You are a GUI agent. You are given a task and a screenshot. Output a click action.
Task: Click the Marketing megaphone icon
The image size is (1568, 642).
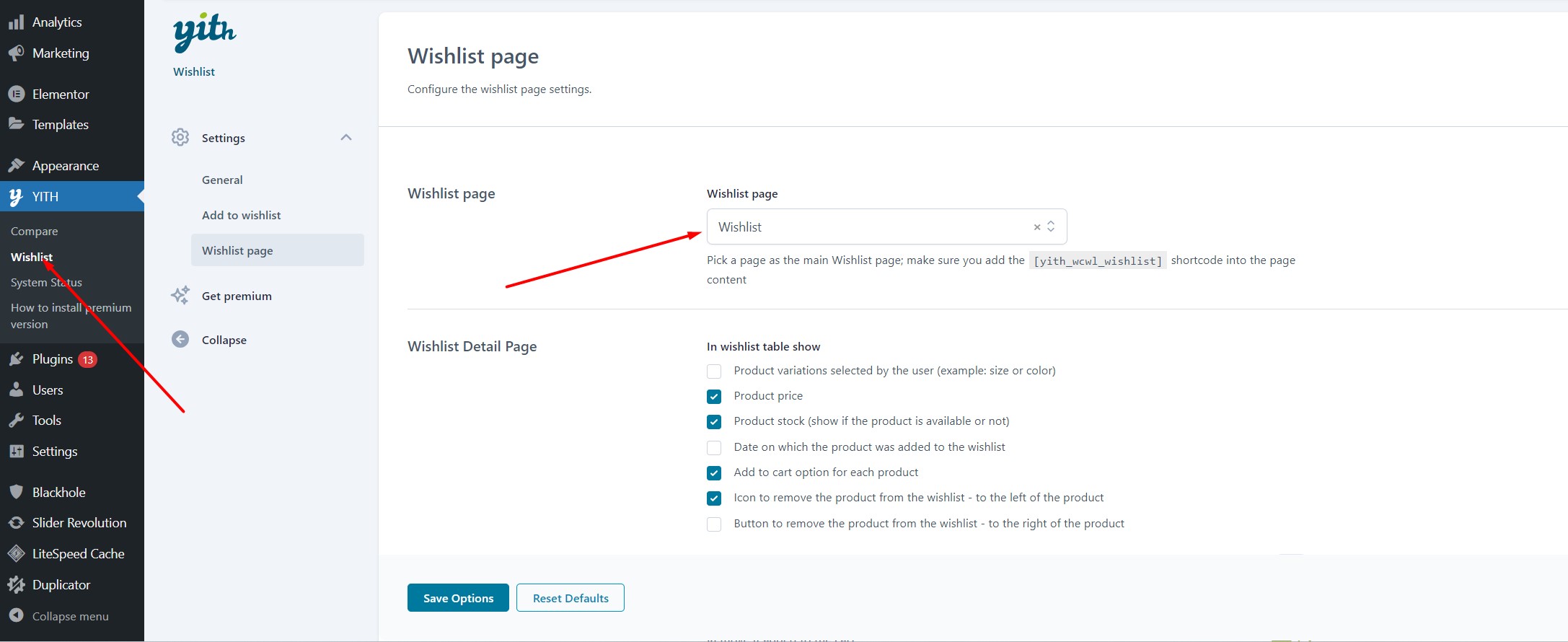pos(16,53)
